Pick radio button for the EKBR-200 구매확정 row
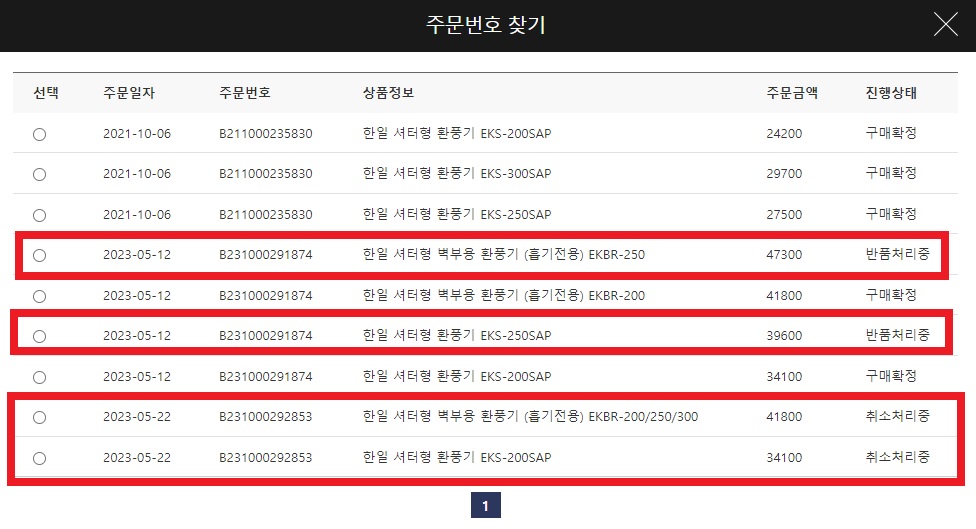The image size is (976, 529). pyautogui.click(x=39, y=296)
